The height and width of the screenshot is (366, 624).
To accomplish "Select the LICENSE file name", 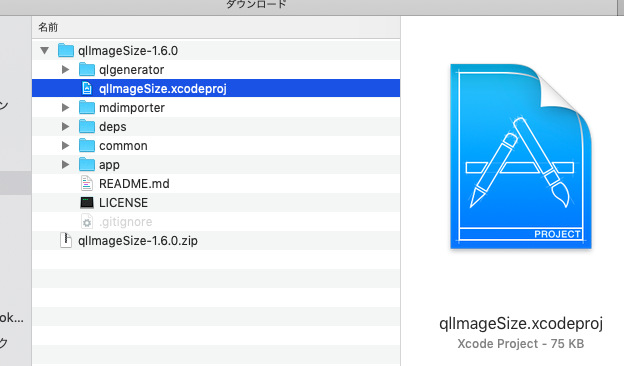I will [123, 203].
